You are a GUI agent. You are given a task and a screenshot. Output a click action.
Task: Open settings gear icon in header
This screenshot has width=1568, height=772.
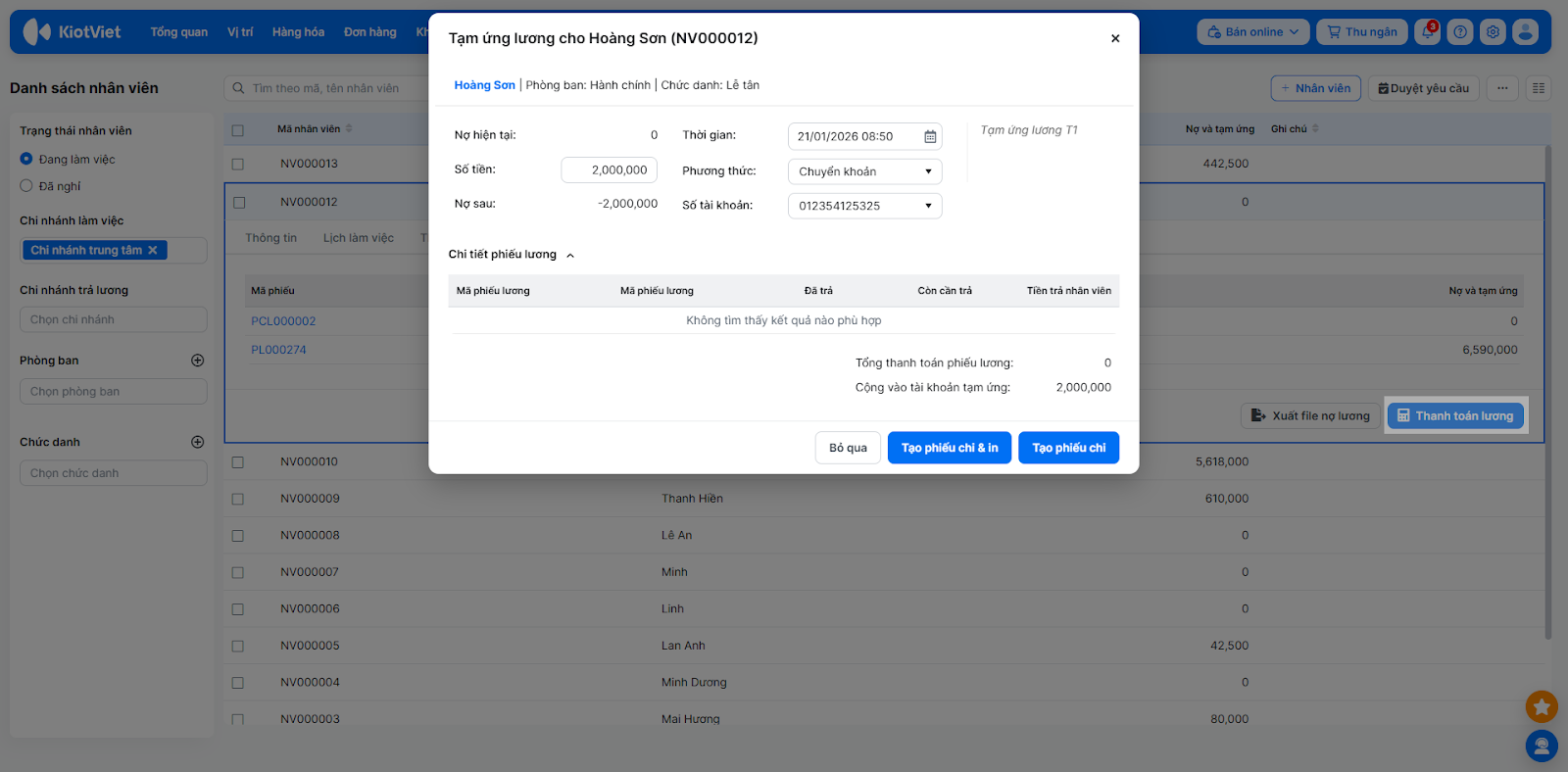[x=1493, y=32]
